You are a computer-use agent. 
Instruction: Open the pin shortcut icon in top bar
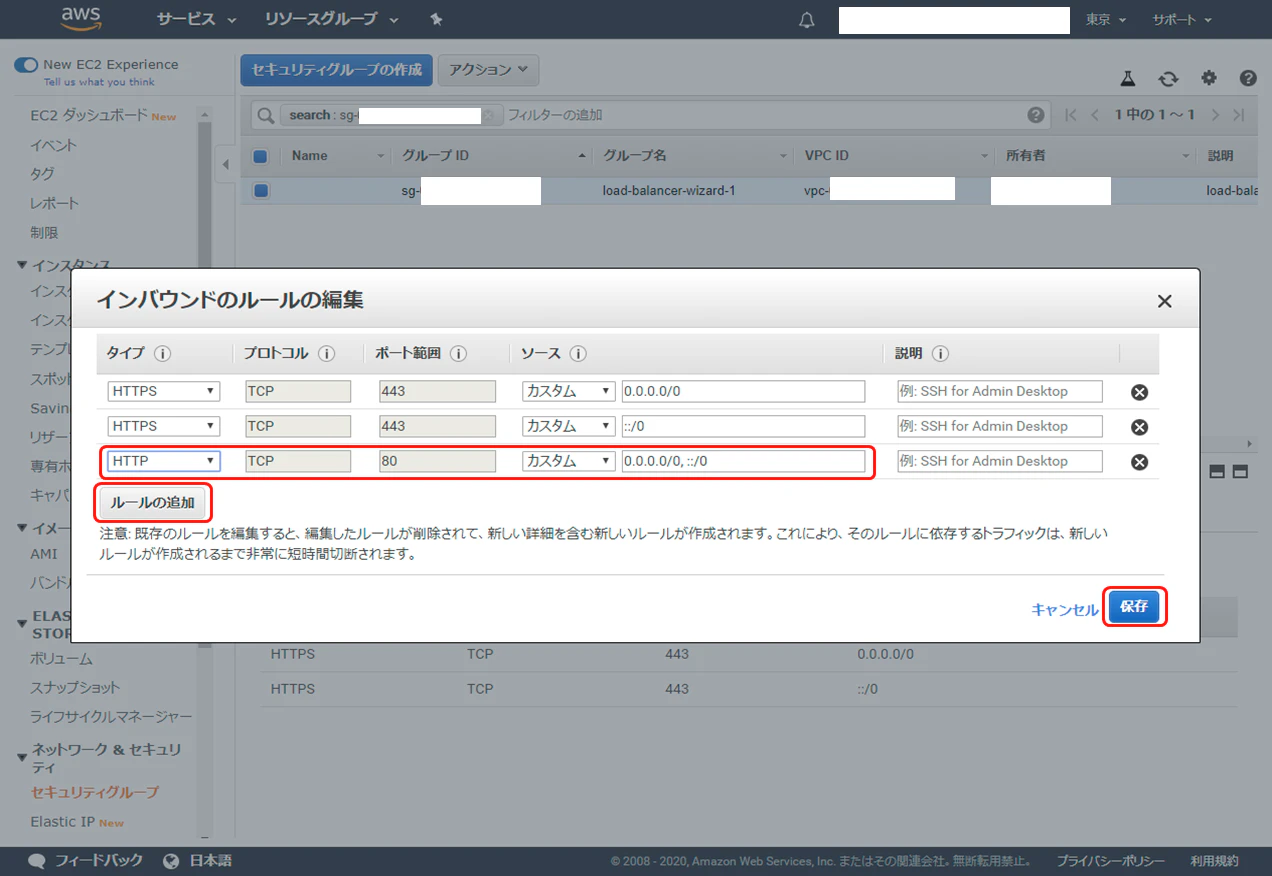pos(435,19)
